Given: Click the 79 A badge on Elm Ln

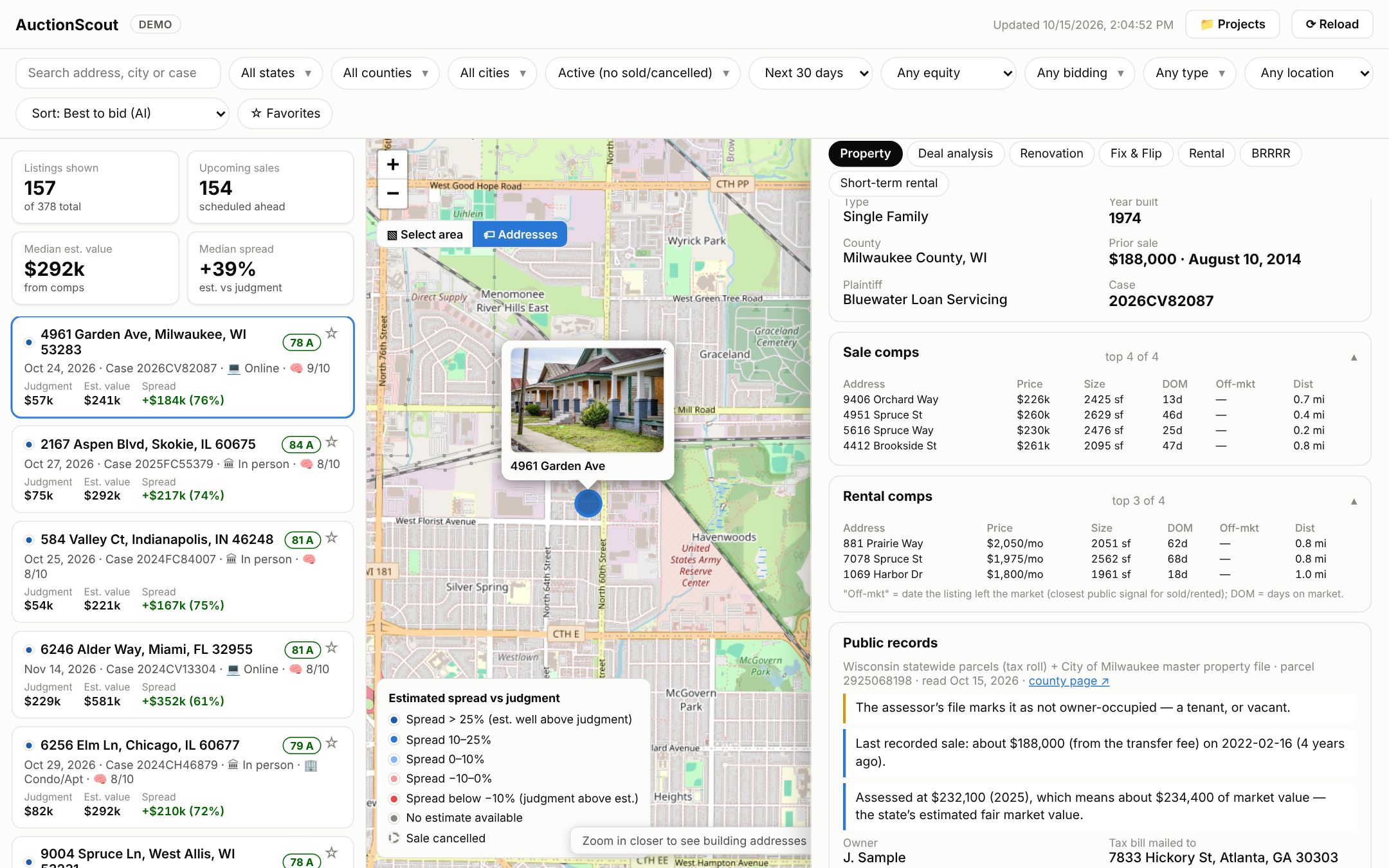Looking at the screenshot, I should pos(301,745).
